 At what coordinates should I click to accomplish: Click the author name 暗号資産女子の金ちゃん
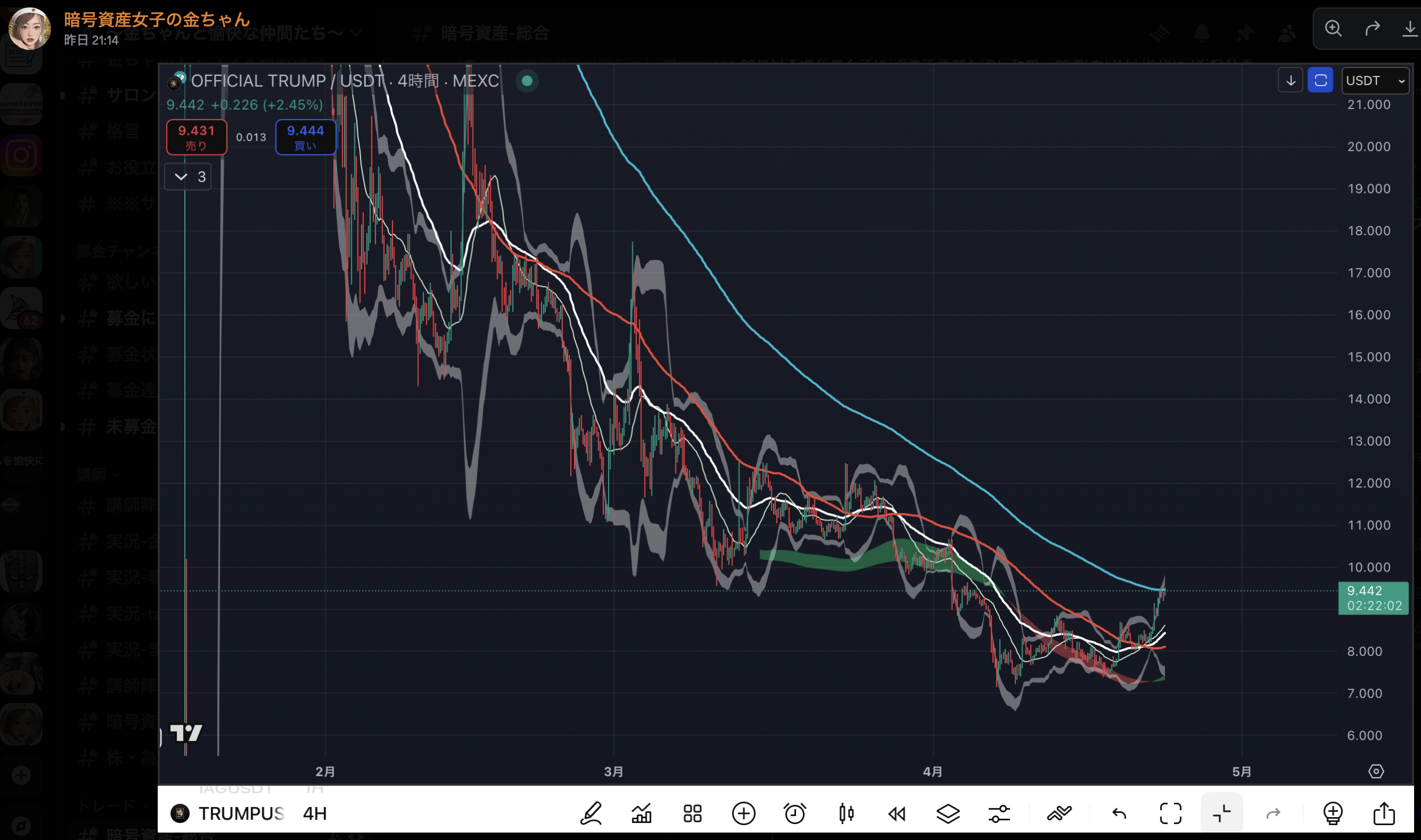157,19
